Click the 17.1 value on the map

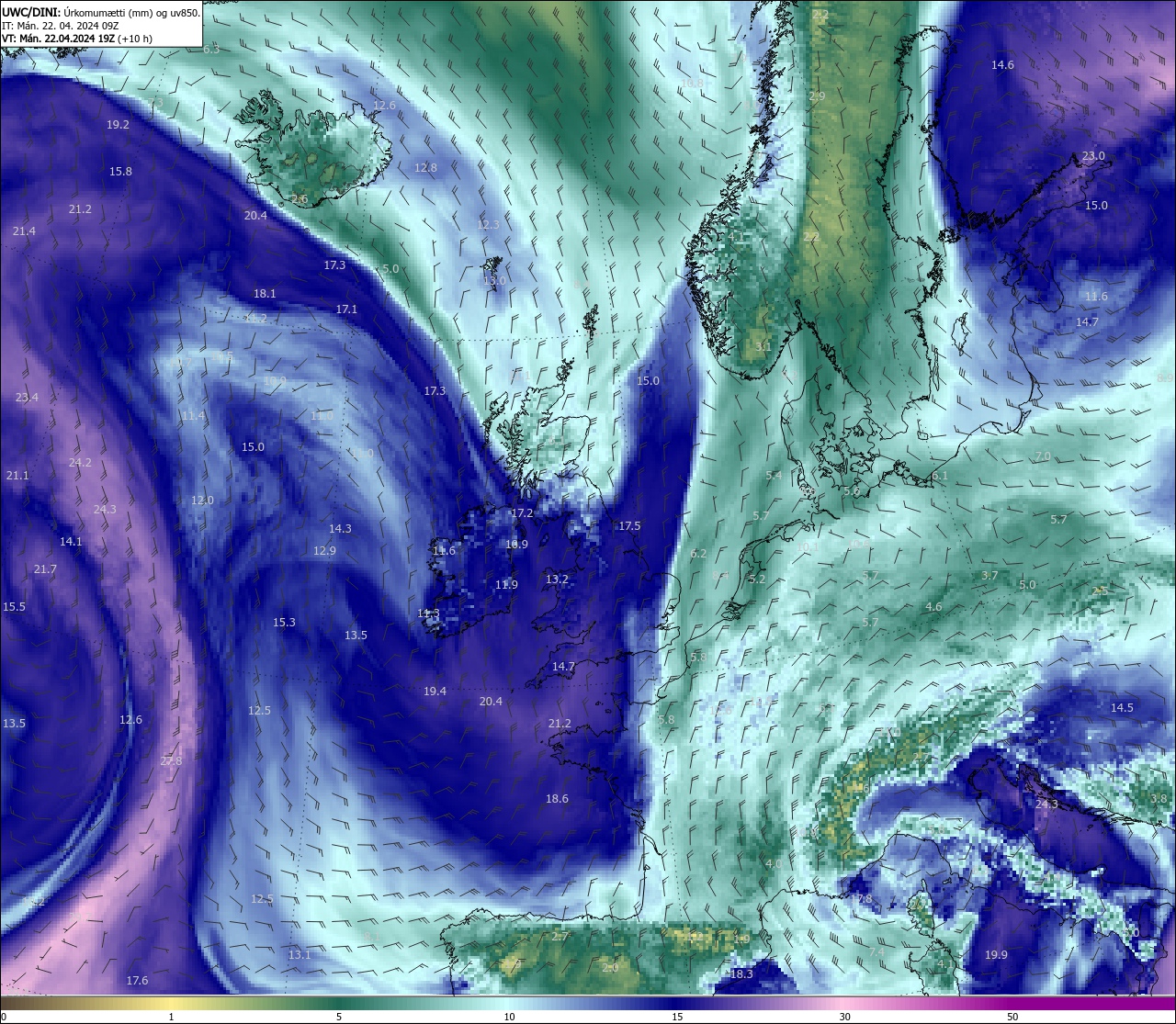click(x=346, y=309)
